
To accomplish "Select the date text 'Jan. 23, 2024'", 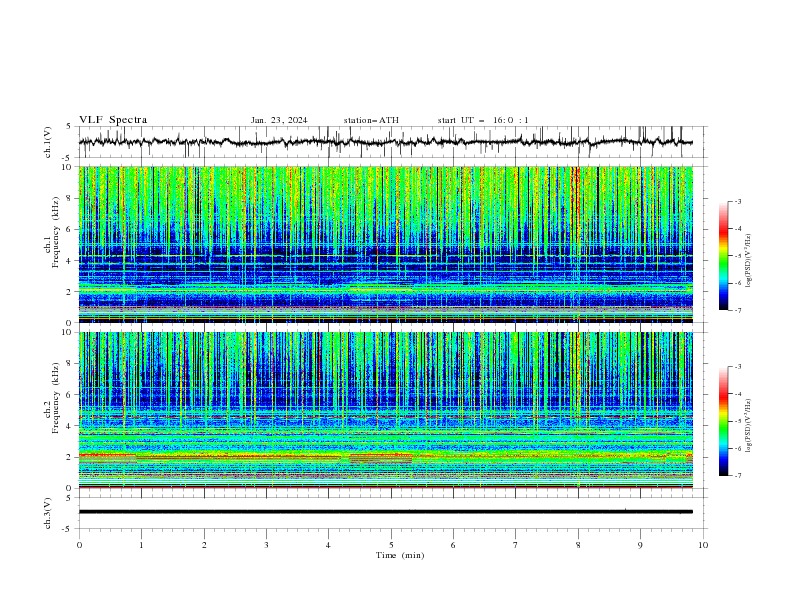I will tap(279, 120).
